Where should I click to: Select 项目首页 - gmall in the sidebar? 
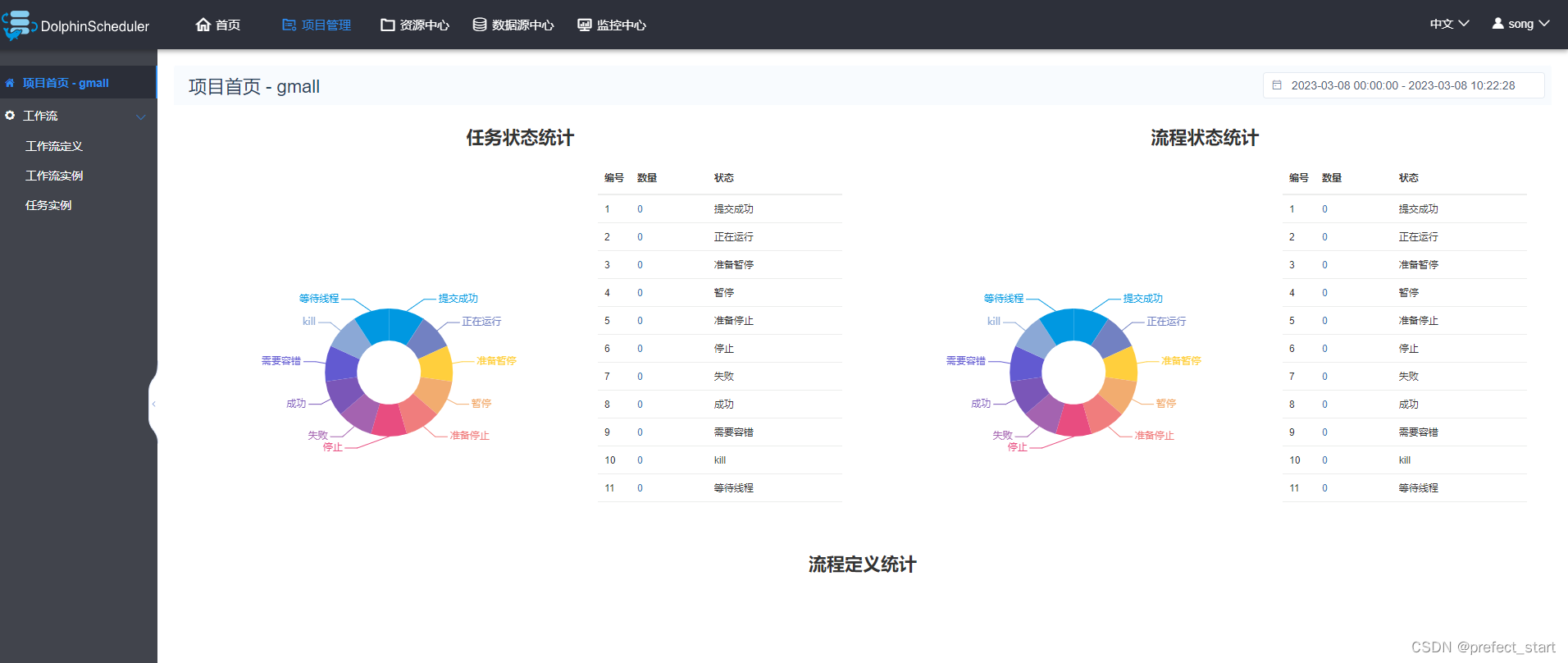(x=79, y=83)
